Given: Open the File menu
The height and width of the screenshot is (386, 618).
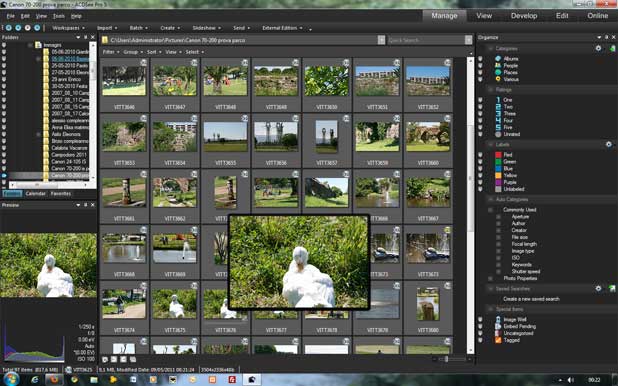Looking at the screenshot, I should pyautogui.click(x=11, y=16).
